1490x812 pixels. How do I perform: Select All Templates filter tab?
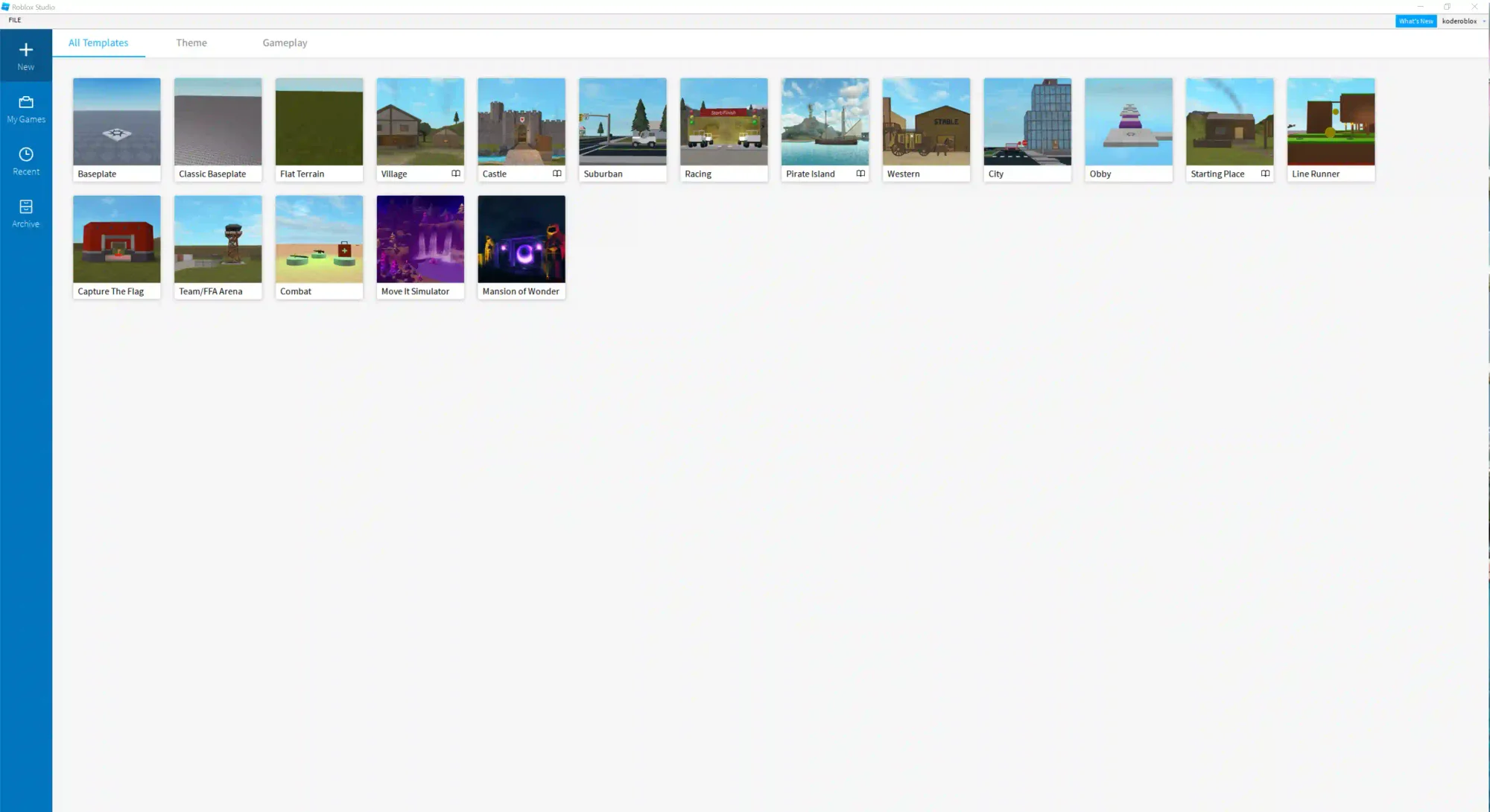point(97,42)
